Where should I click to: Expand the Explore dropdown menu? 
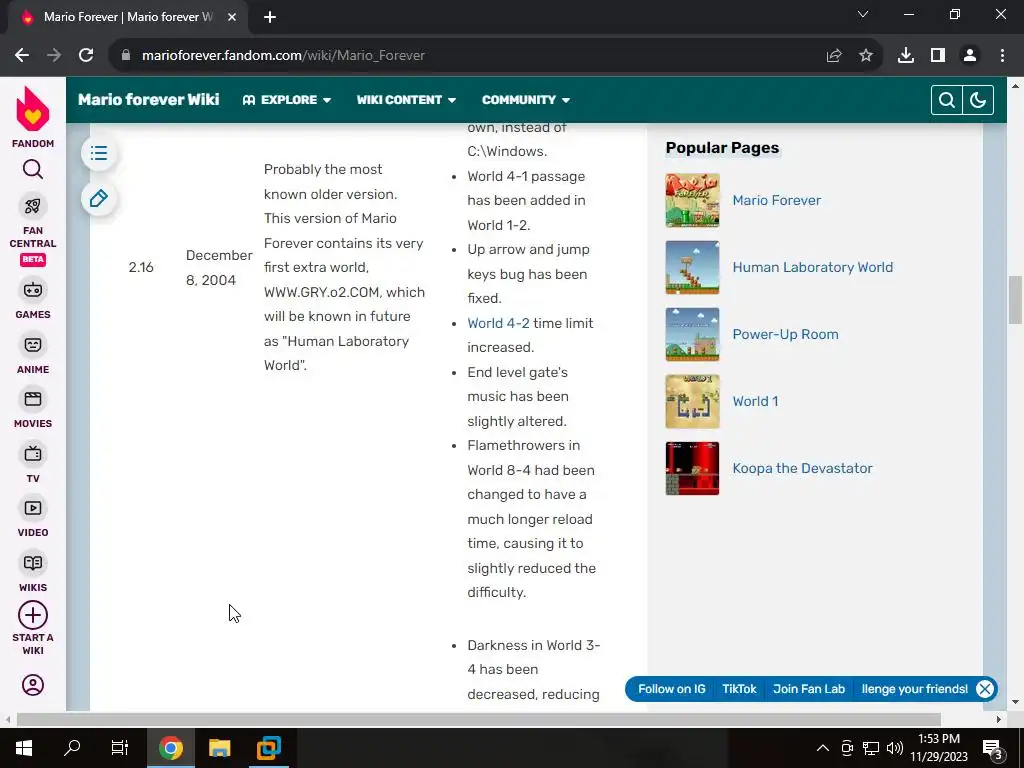click(x=287, y=100)
